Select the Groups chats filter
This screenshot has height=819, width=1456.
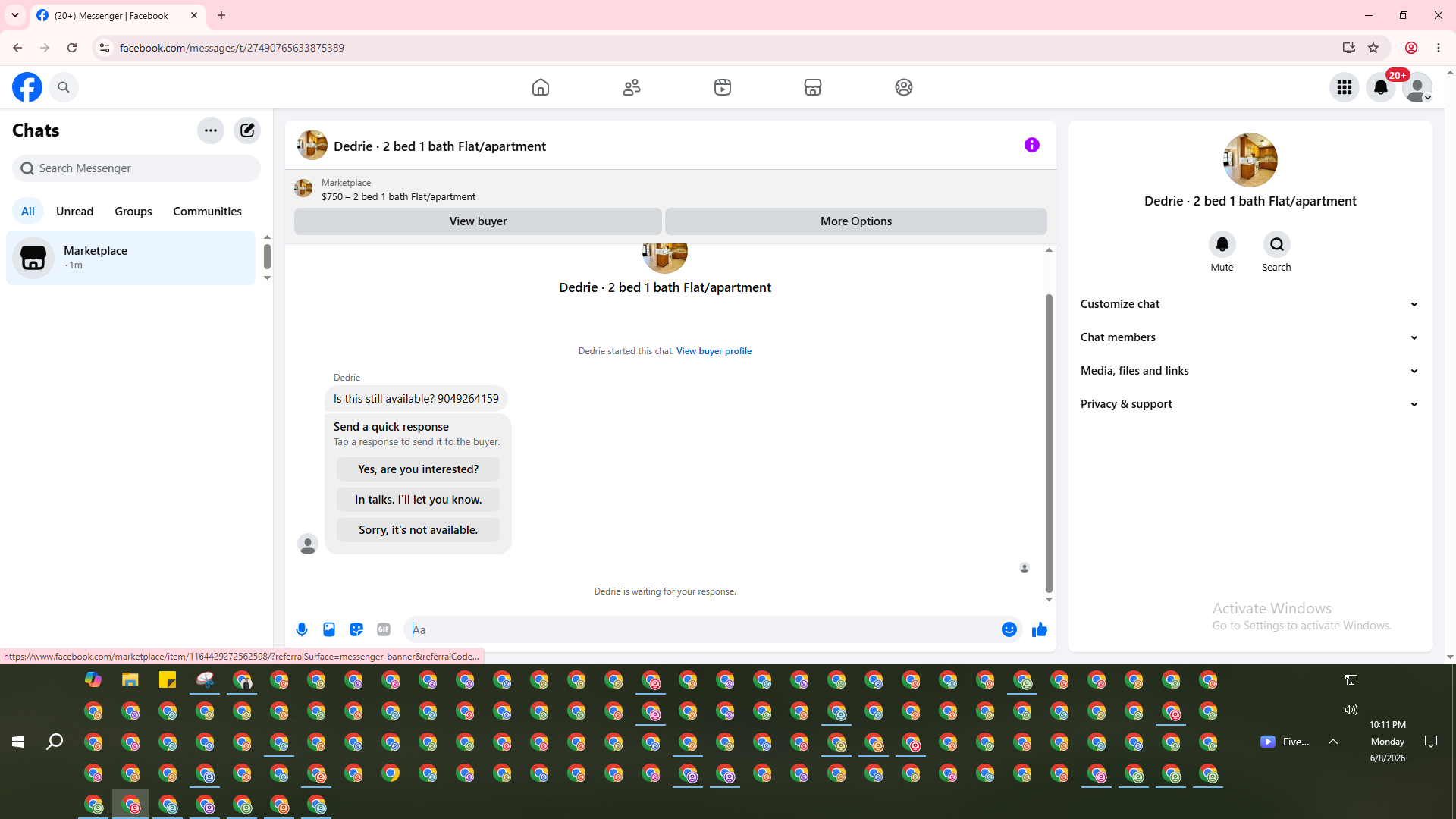(x=133, y=212)
